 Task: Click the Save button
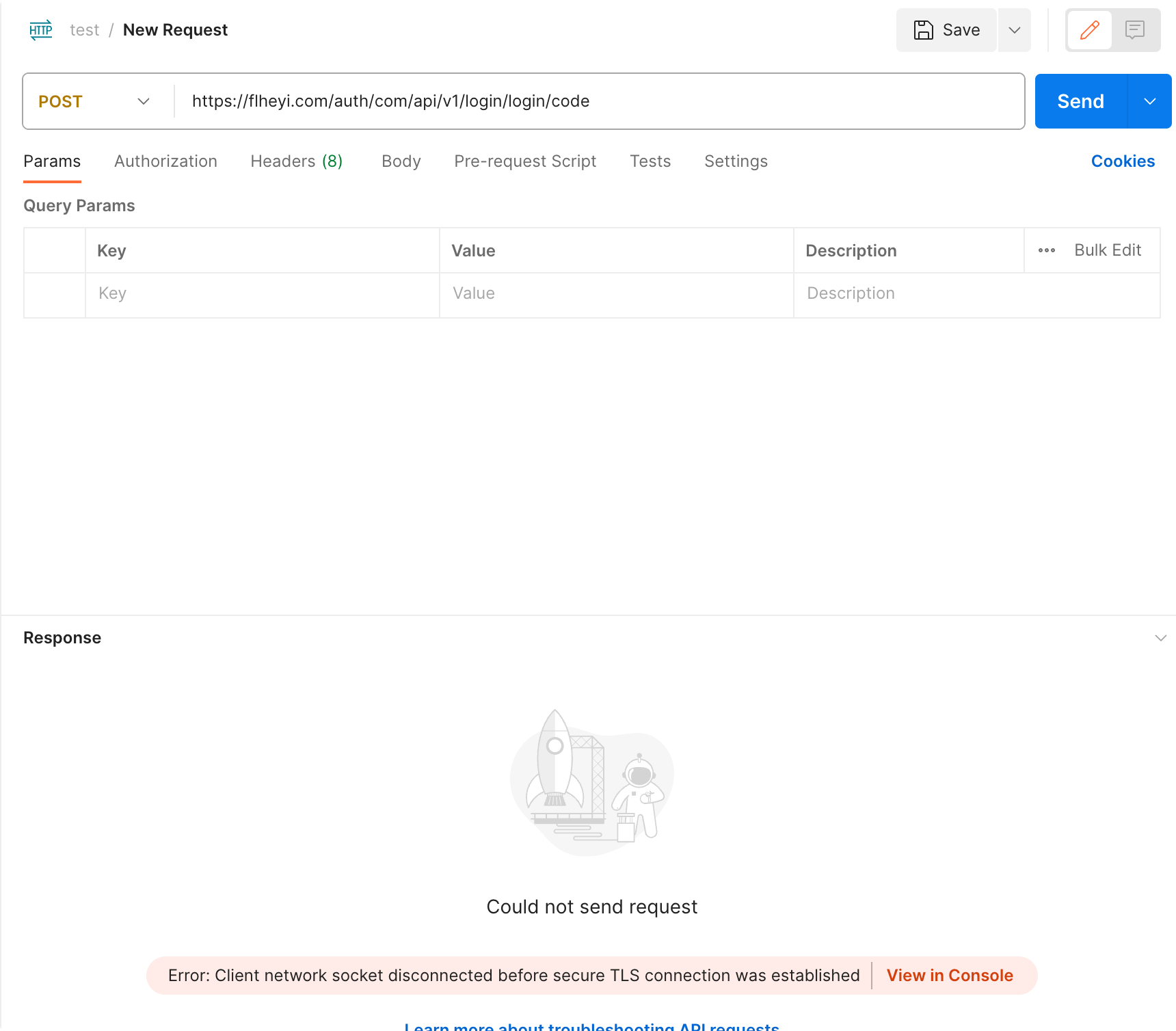[946, 30]
